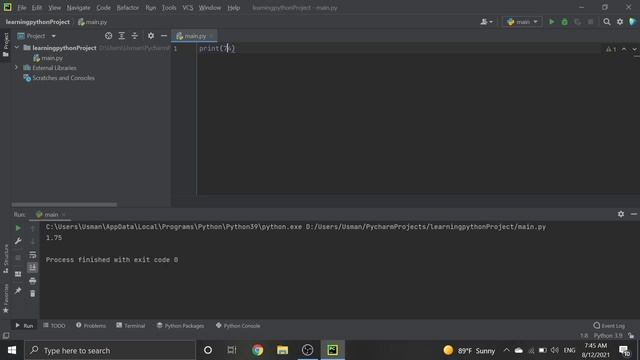Click the warnings indicator in editor
The height and width of the screenshot is (360, 640).
point(611,49)
